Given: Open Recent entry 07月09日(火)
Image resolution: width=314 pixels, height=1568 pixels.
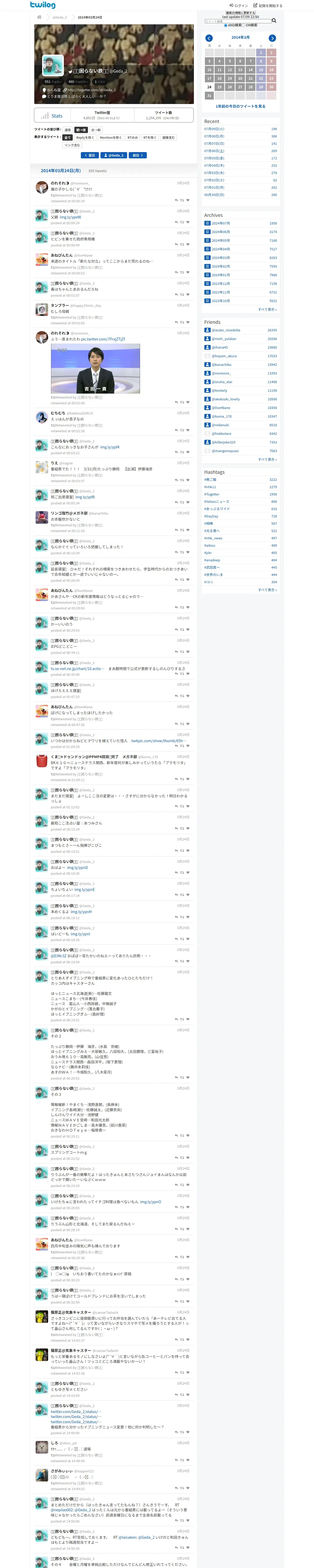Looking at the screenshot, I should pyautogui.click(x=214, y=129).
